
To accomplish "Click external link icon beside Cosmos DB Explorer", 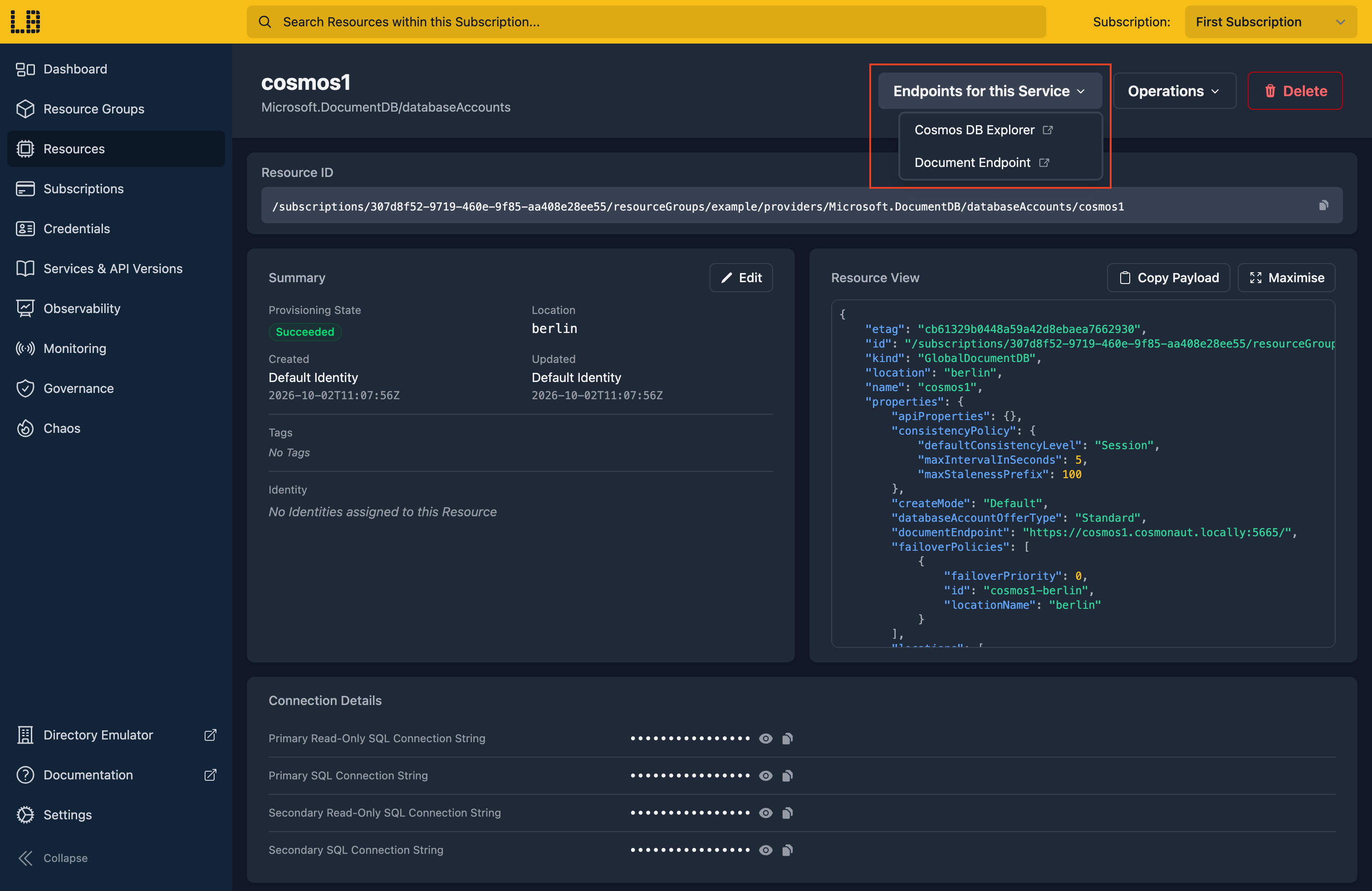I will [x=1048, y=130].
